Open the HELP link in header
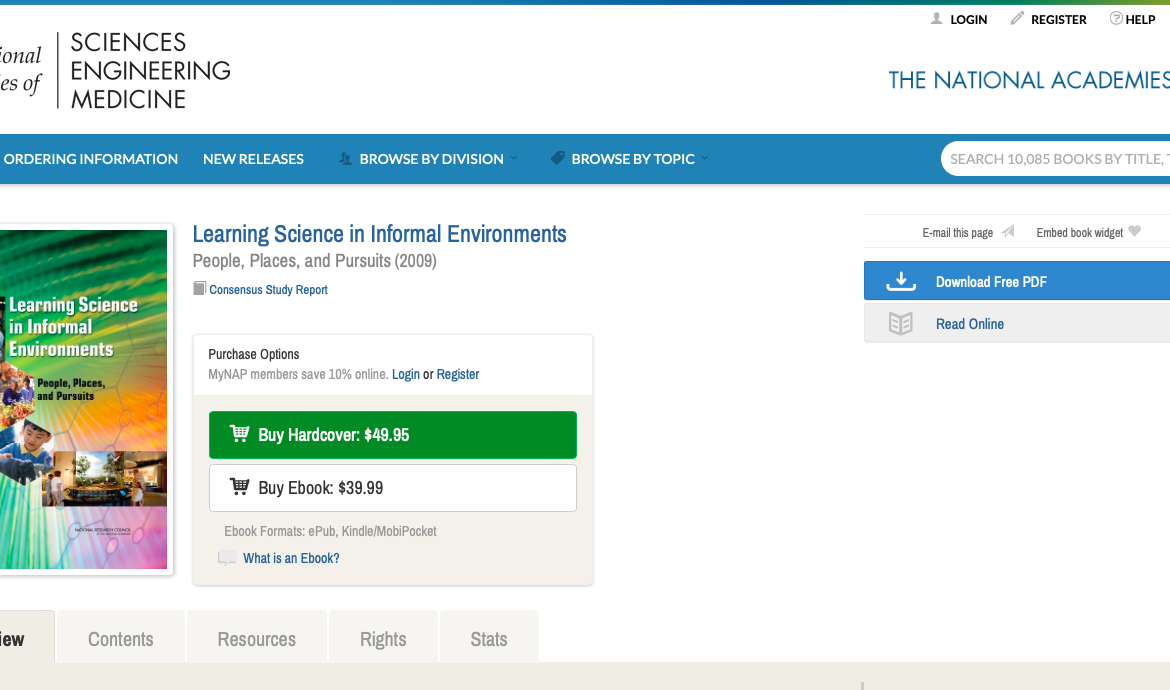1170x690 pixels. click(x=1140, y=19)
